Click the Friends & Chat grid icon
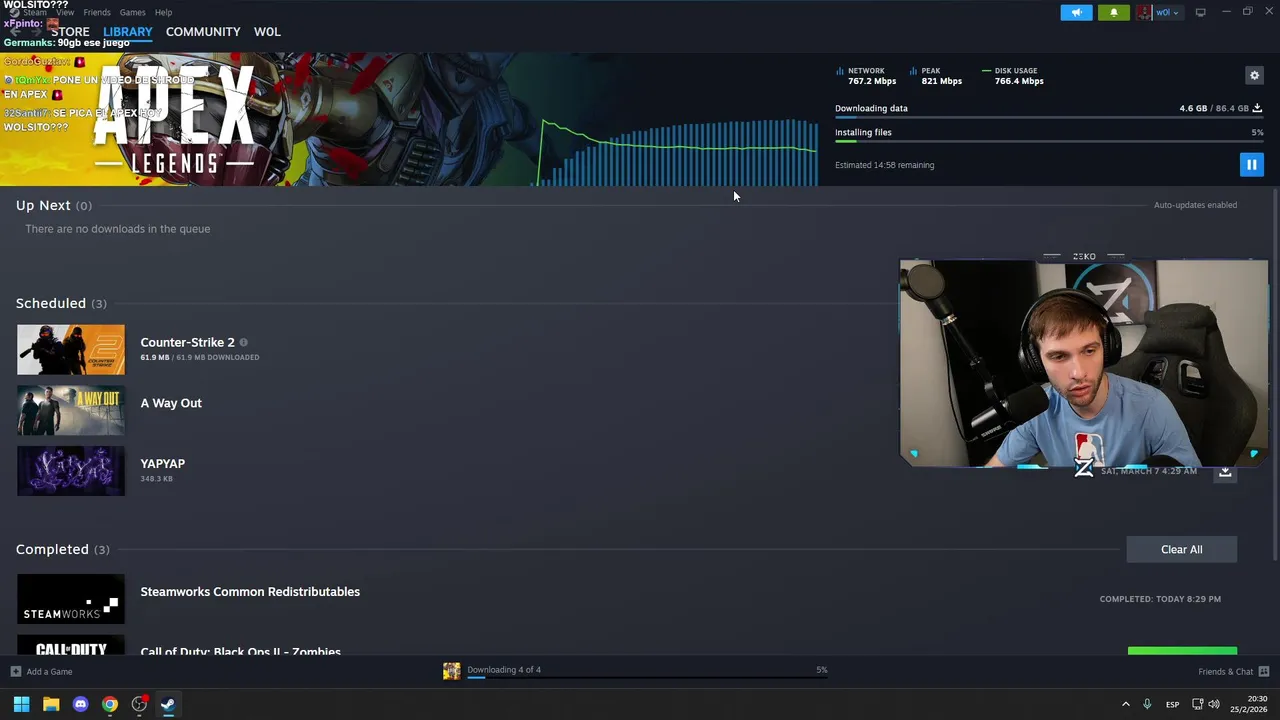Image resolution: width=1280 pixels, height=720 pixels. pos(1263,671)
